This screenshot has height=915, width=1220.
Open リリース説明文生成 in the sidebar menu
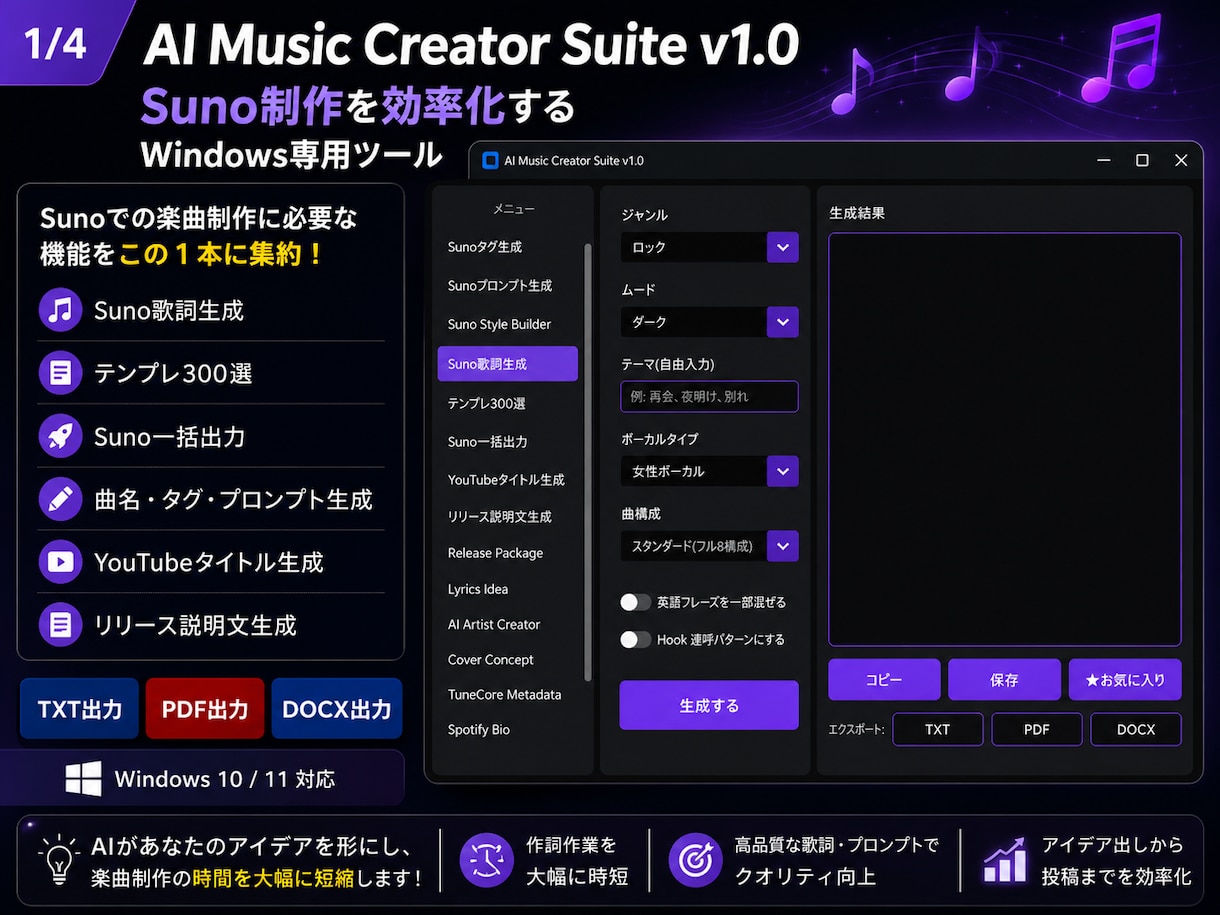click(x=500, y=517)
